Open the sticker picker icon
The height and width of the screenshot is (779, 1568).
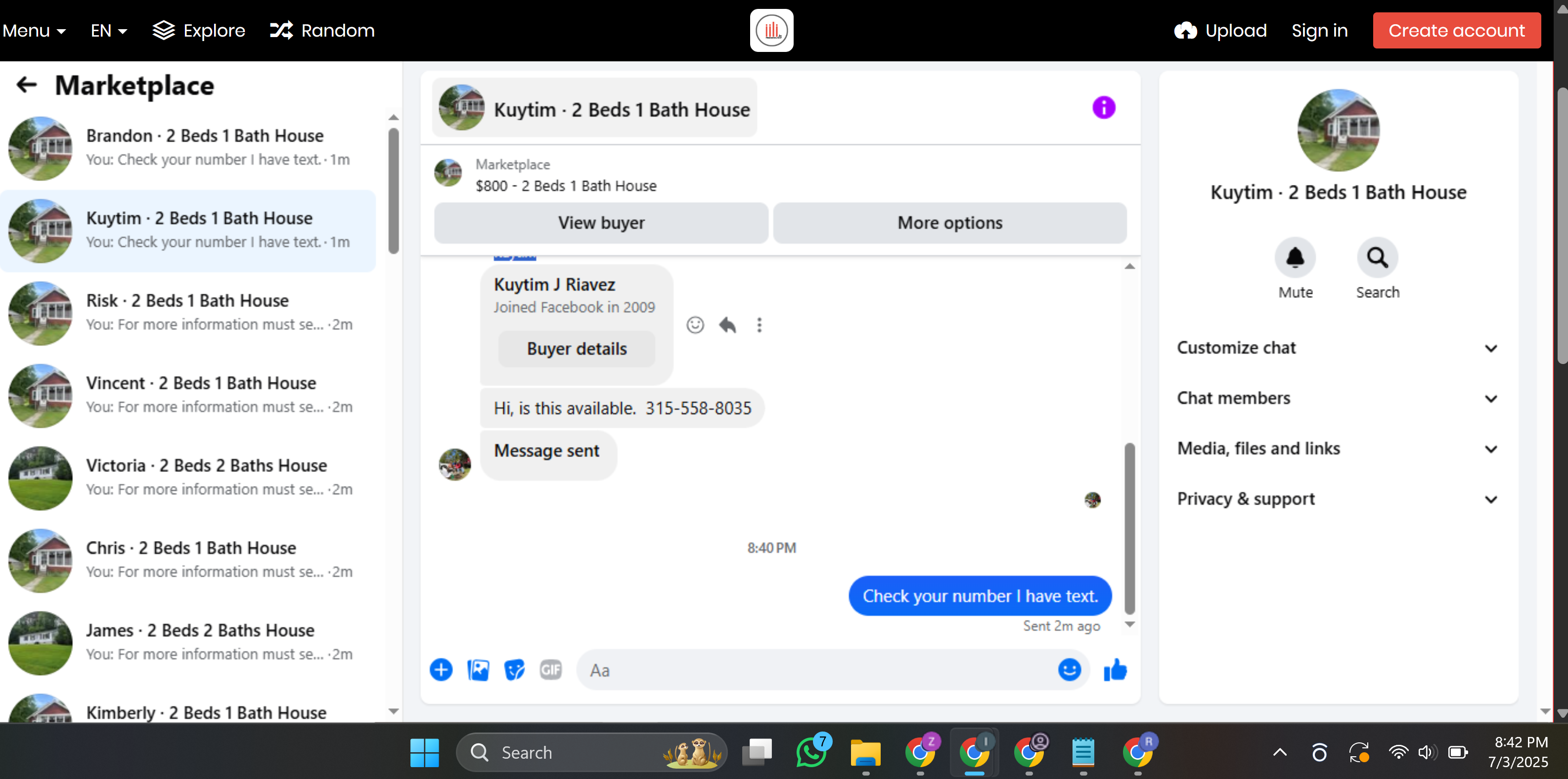point(514,670)
